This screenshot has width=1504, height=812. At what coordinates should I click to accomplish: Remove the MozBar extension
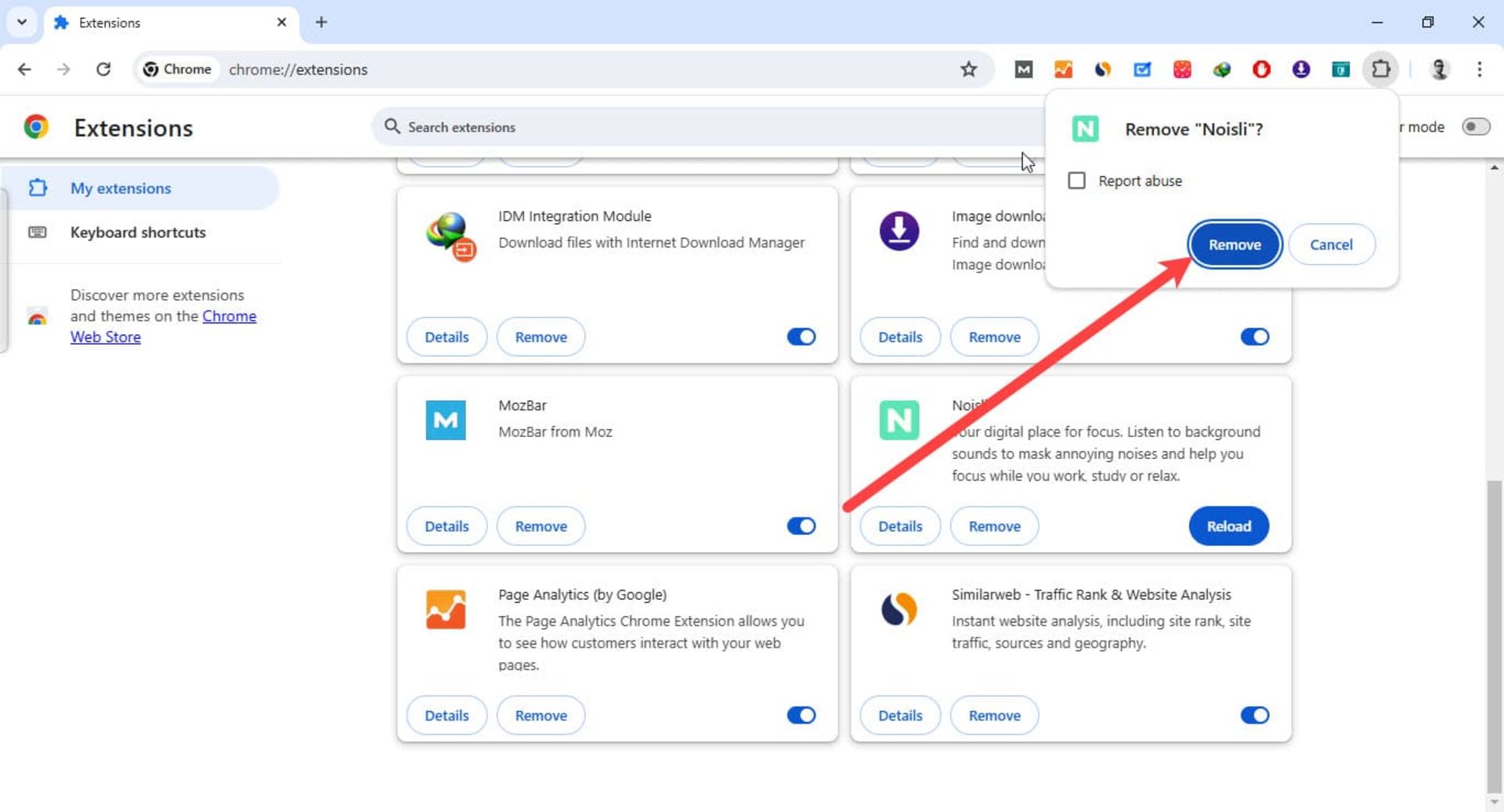(540, 526)
